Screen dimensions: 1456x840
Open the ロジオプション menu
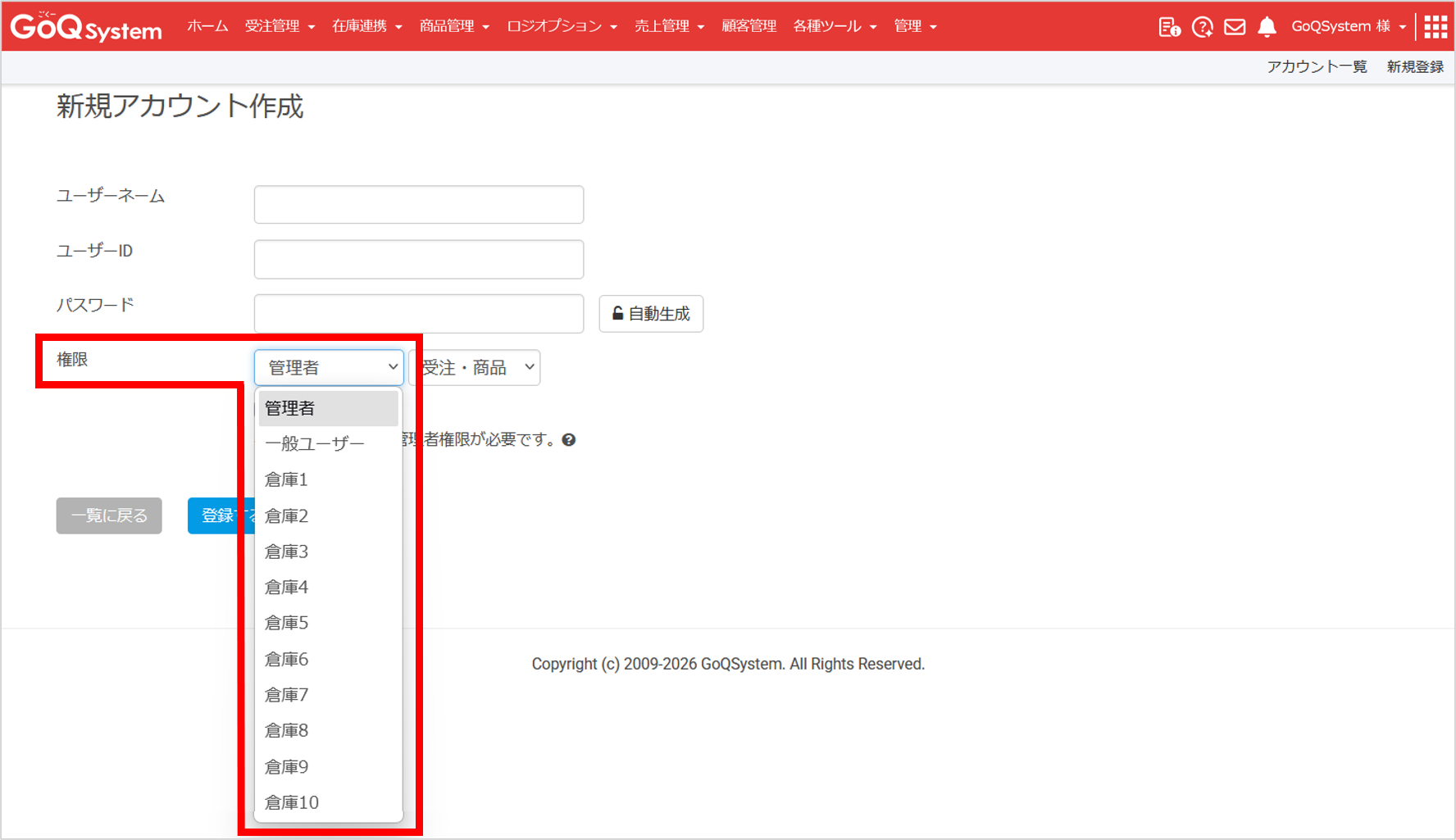point(562,26)
